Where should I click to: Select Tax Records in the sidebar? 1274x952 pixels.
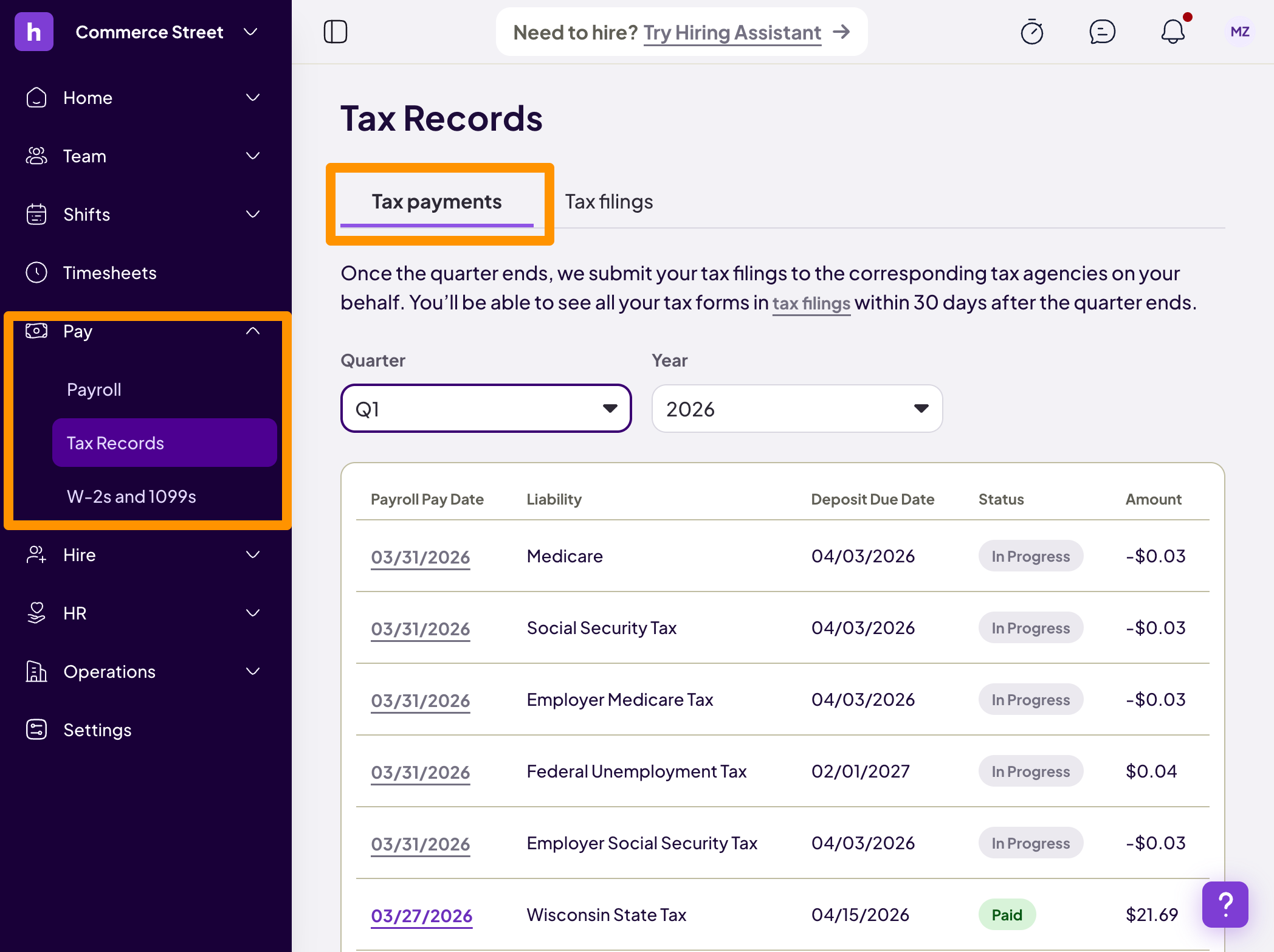tap(165, 443)
